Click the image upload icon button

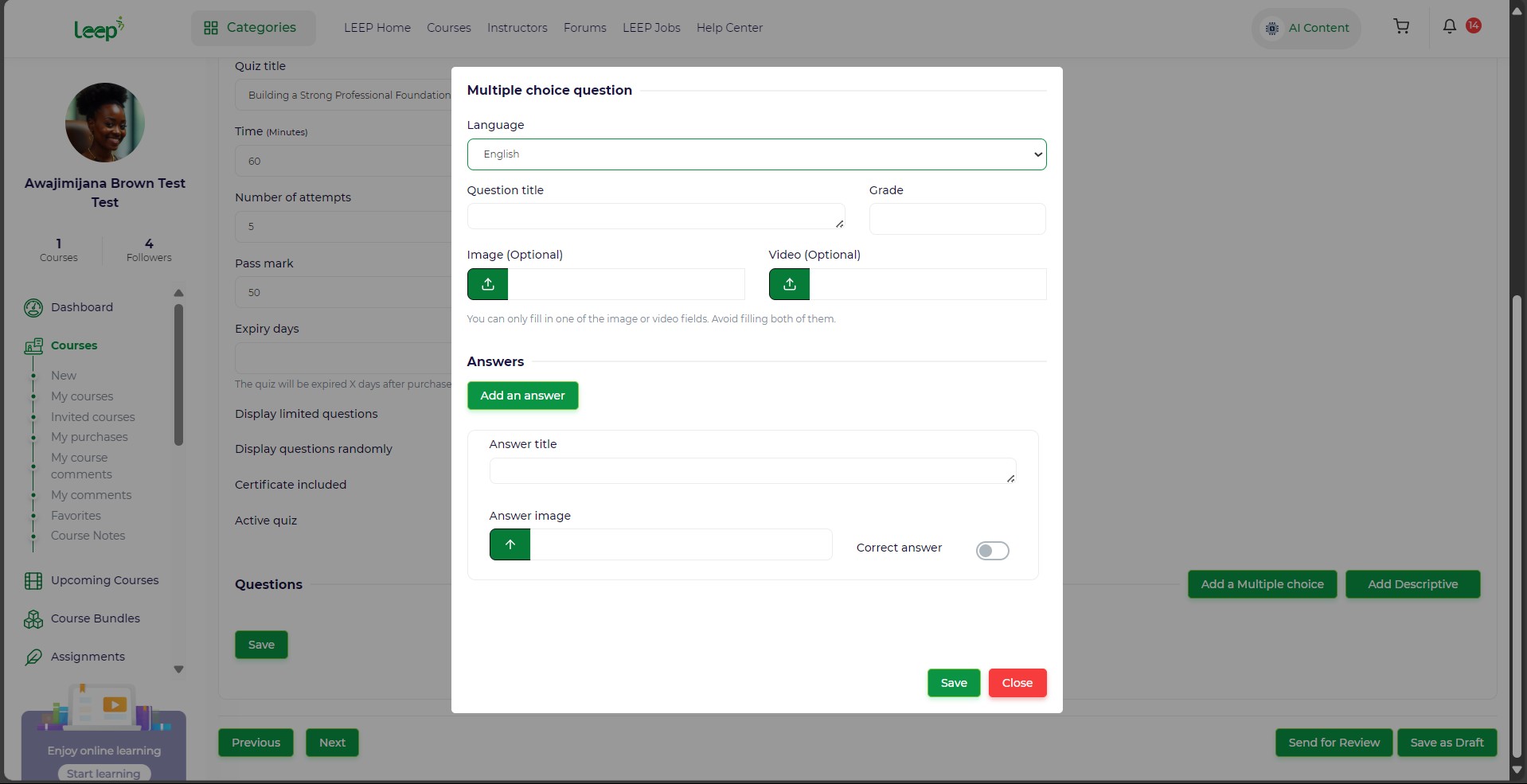(487, 284)
